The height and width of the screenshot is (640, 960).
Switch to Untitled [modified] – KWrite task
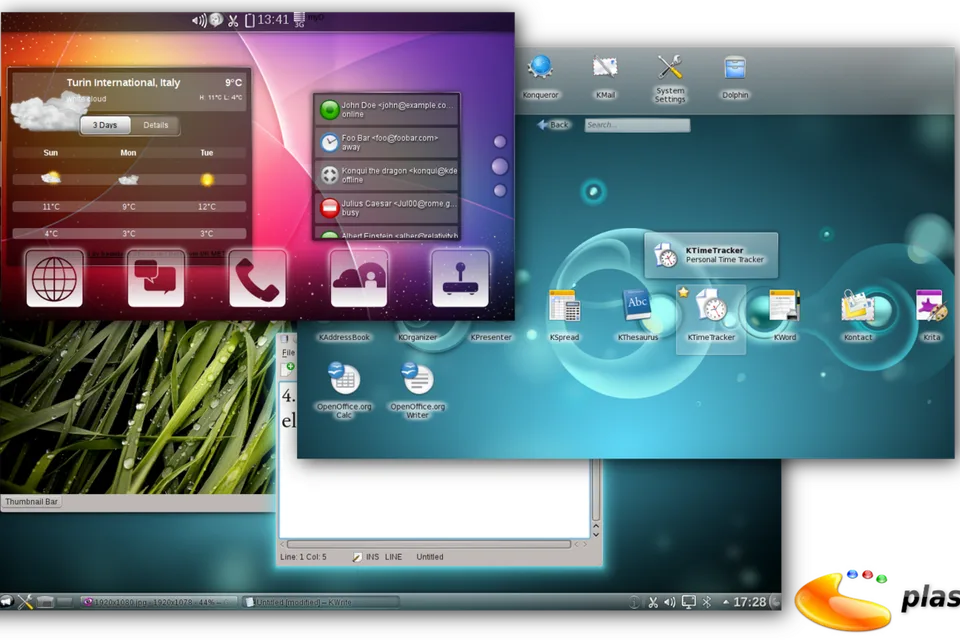(321, 602)
